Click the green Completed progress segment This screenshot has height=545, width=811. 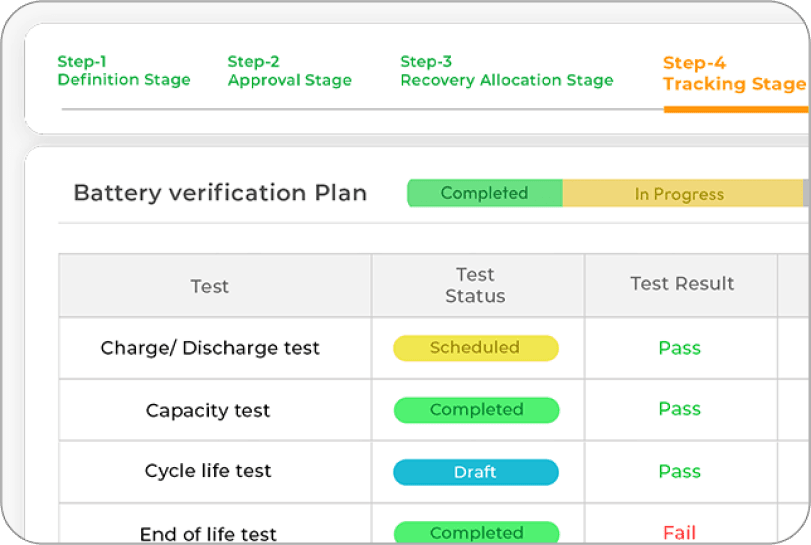point(484,193)
